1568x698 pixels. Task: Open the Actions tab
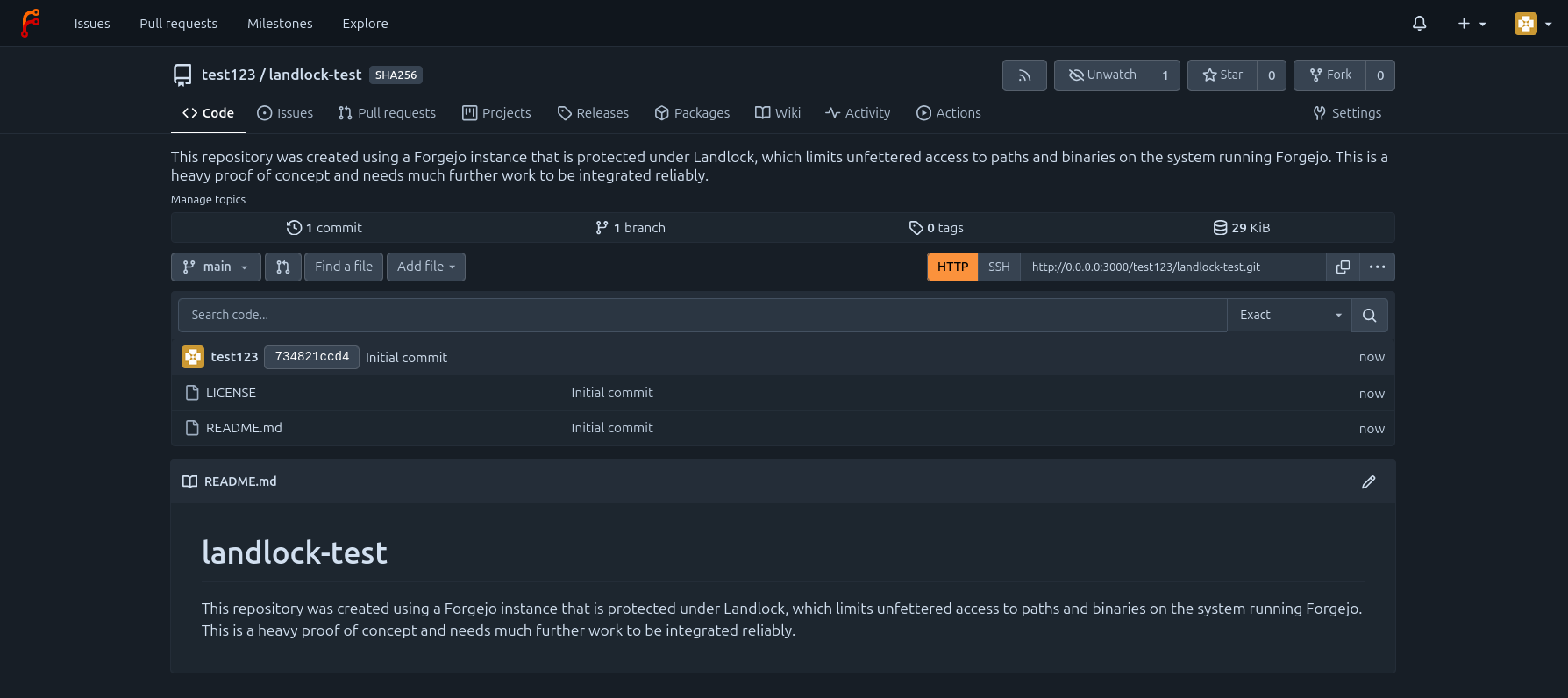tap(949, 113)
